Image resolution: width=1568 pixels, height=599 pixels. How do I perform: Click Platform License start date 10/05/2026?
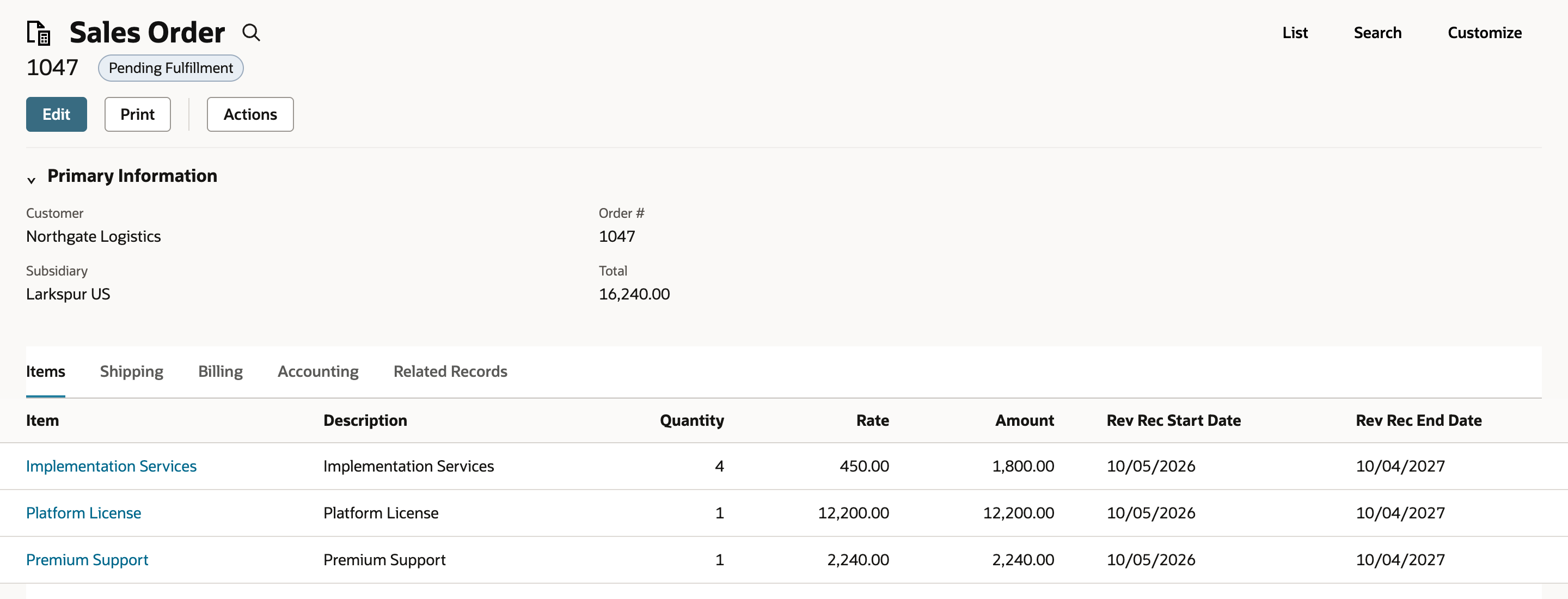1151,513
